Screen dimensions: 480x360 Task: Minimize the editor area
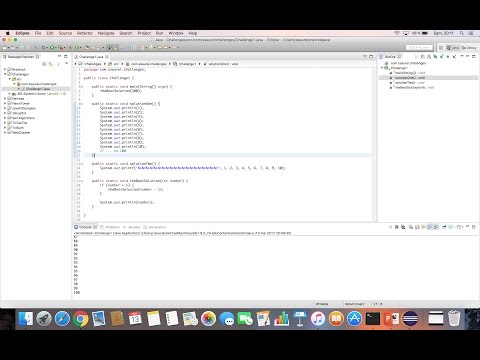[x=365, y=56]
